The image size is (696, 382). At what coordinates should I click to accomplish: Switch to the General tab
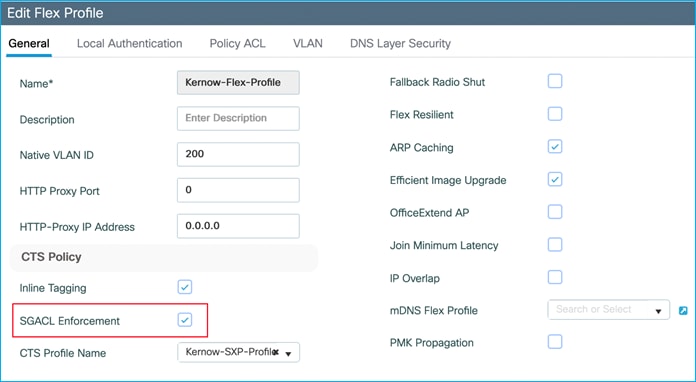coord(29,43)
